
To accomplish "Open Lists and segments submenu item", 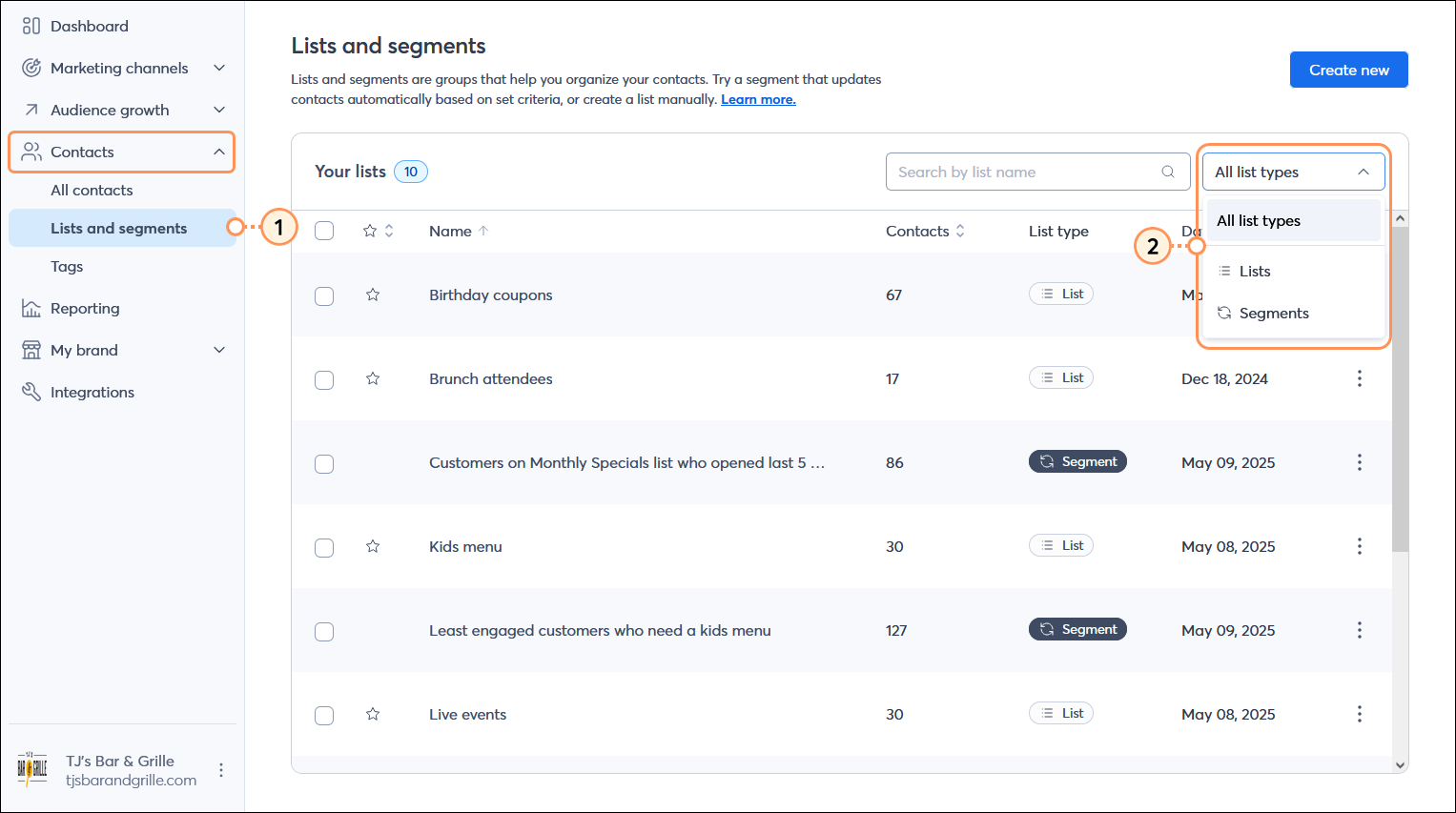I will 122,228.
